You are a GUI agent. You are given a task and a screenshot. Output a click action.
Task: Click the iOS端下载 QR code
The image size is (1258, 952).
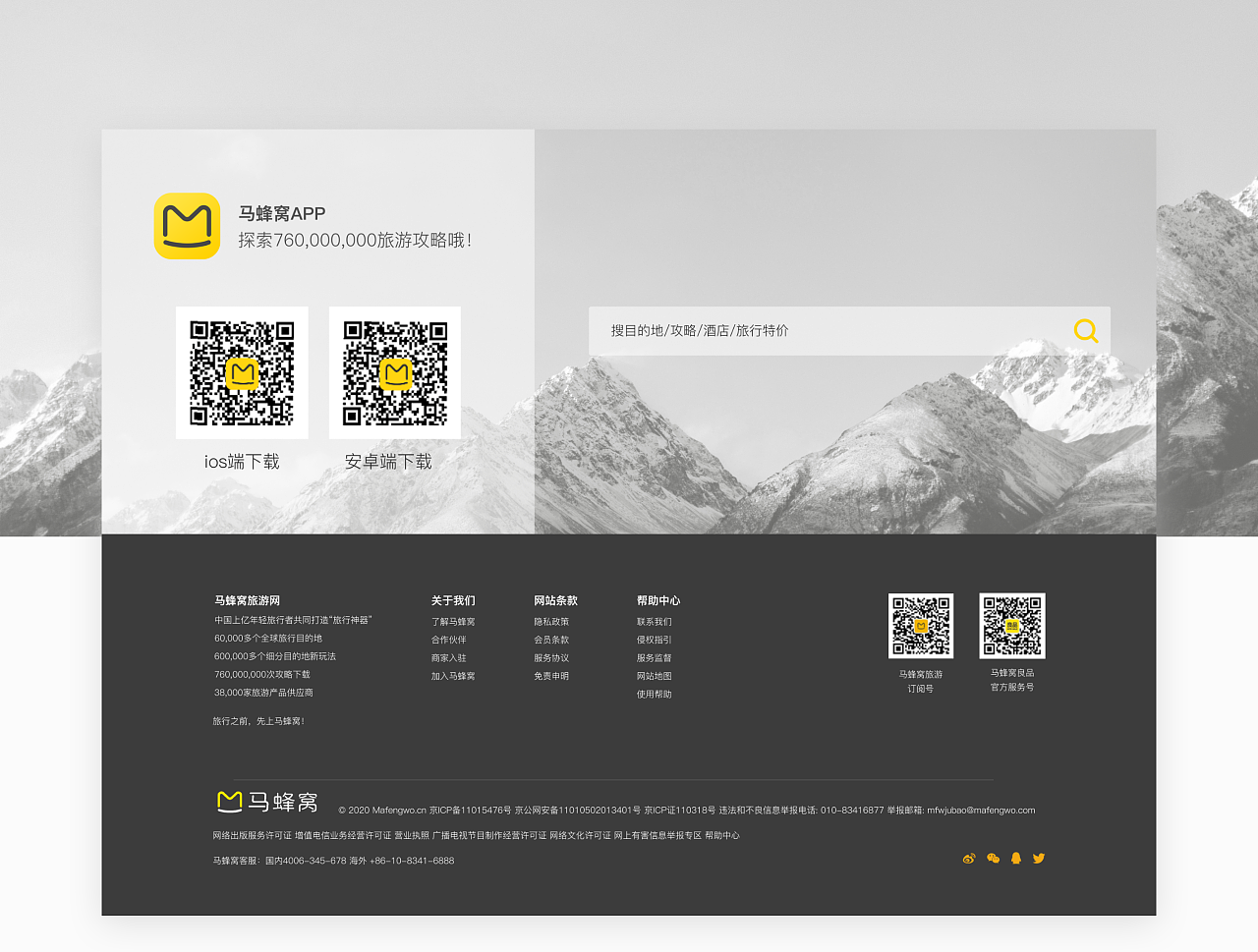point(242,372)
